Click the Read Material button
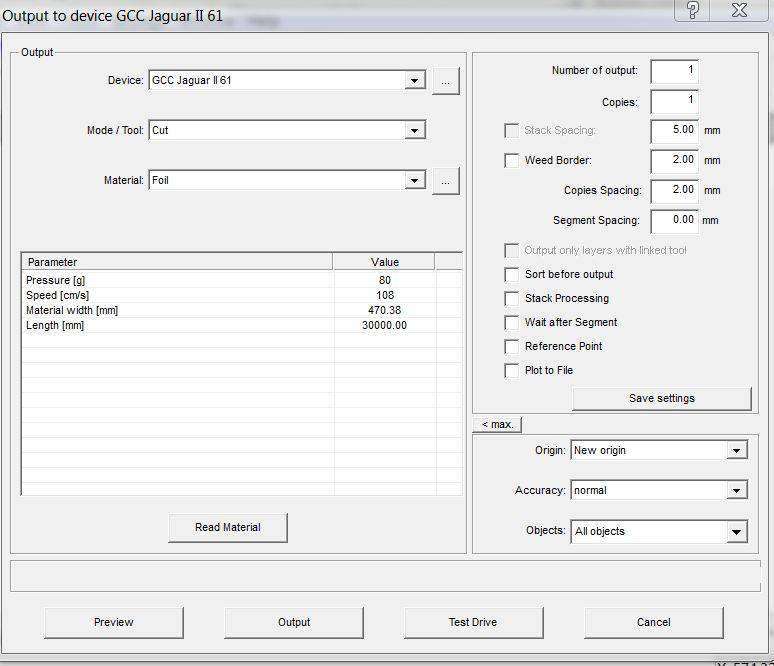The image size is (774, 666). click(x=228, y=527)
